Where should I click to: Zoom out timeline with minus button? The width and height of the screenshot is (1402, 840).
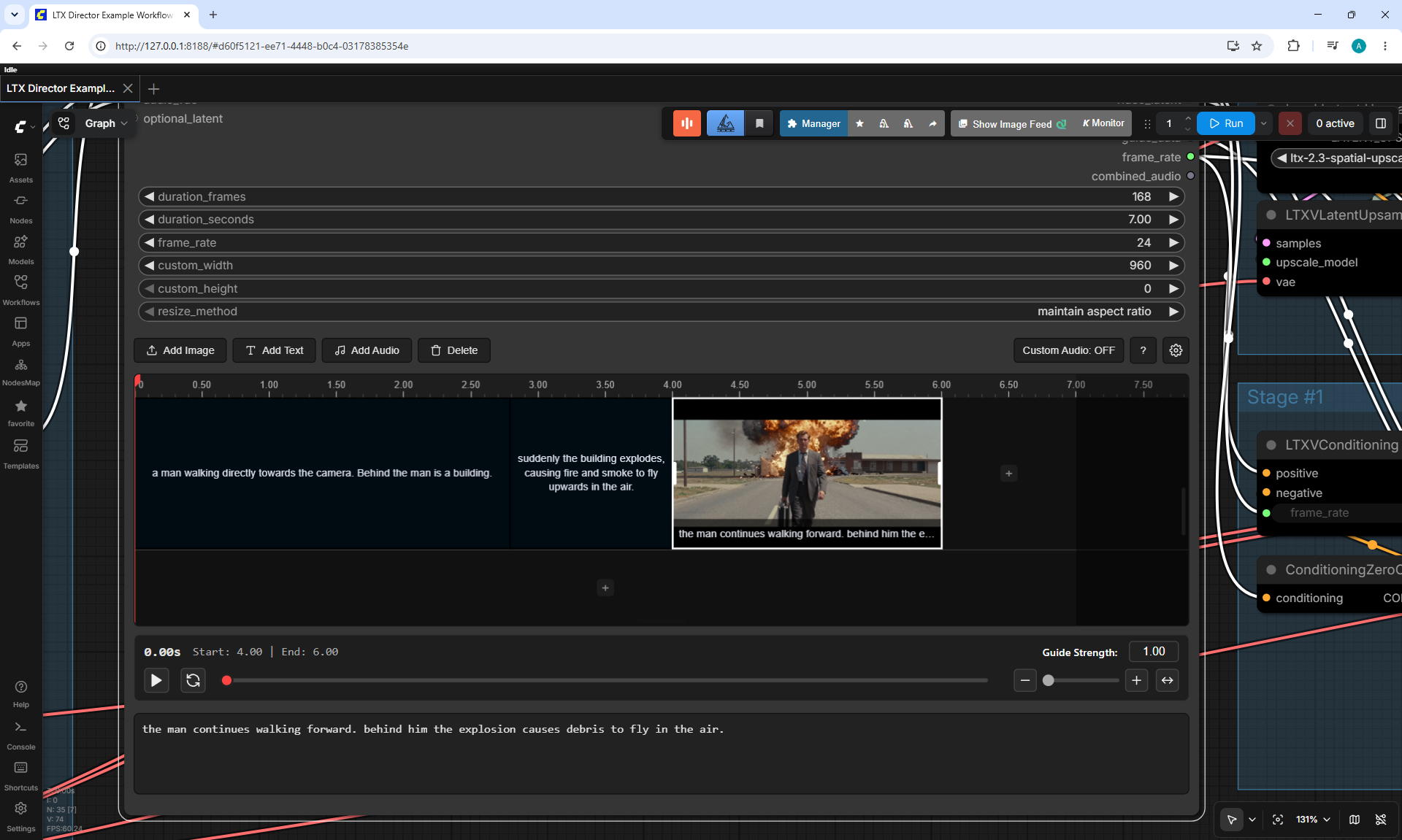pyautogui.click(x=1025, y=680)
